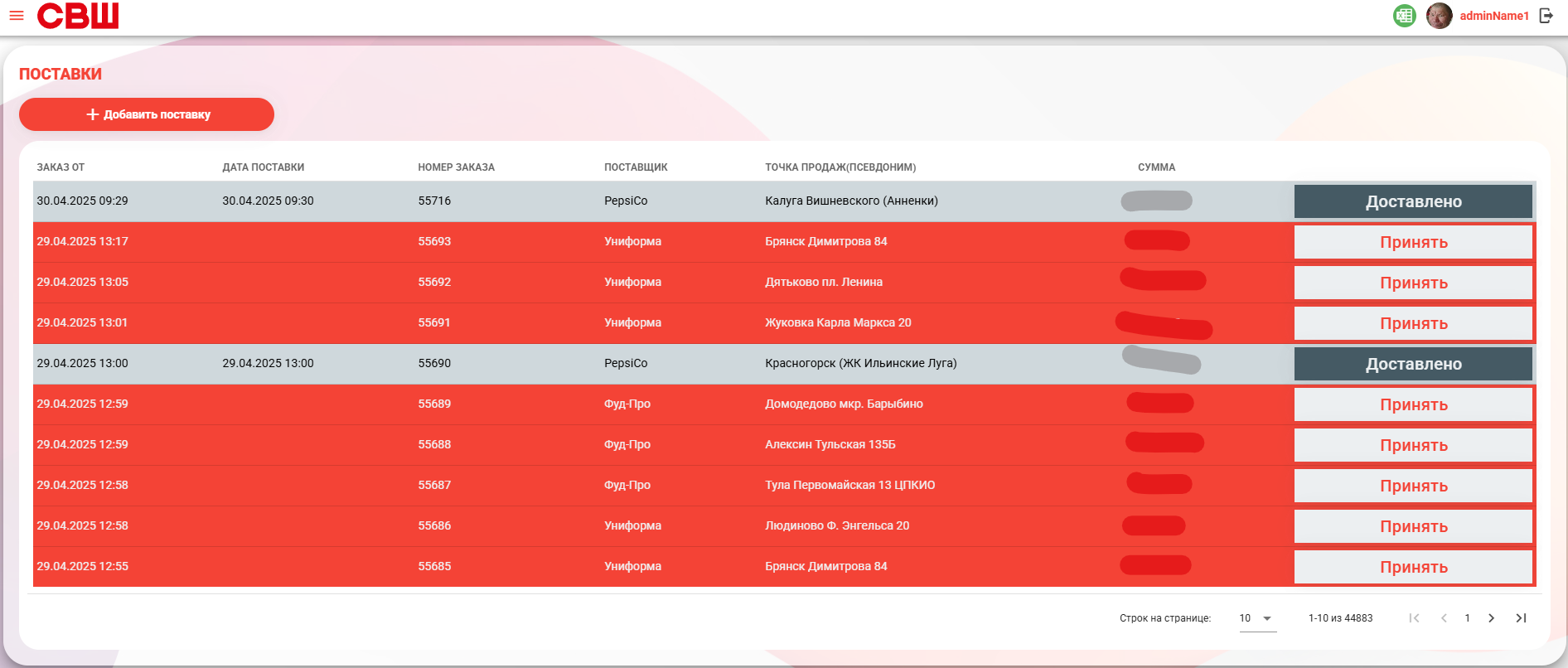Click Добавить поставку button
The width and height of the screenshot is (1568, 668).
pyautogui.click(x=147, y=114)
